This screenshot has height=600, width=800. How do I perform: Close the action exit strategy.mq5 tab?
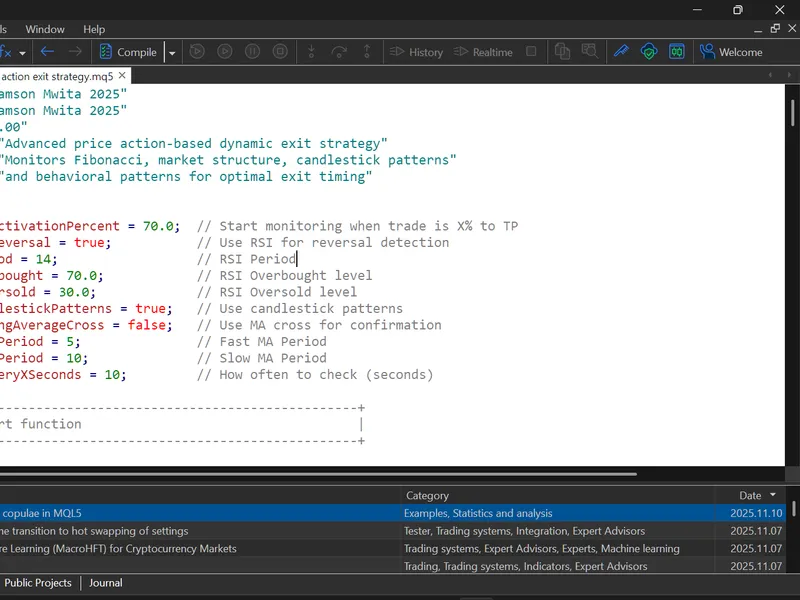tap(122, 76)
